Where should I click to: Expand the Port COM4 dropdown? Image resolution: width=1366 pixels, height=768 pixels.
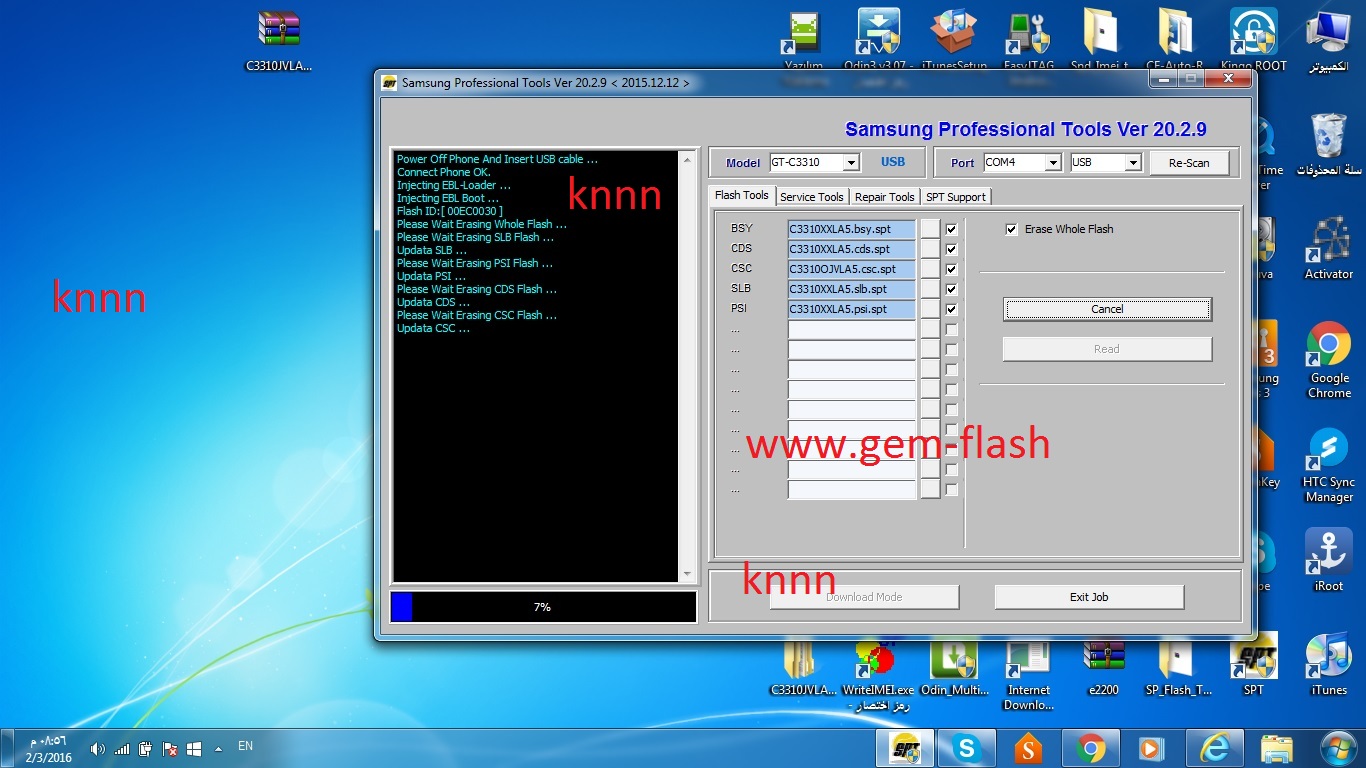tap(1052, 162)
